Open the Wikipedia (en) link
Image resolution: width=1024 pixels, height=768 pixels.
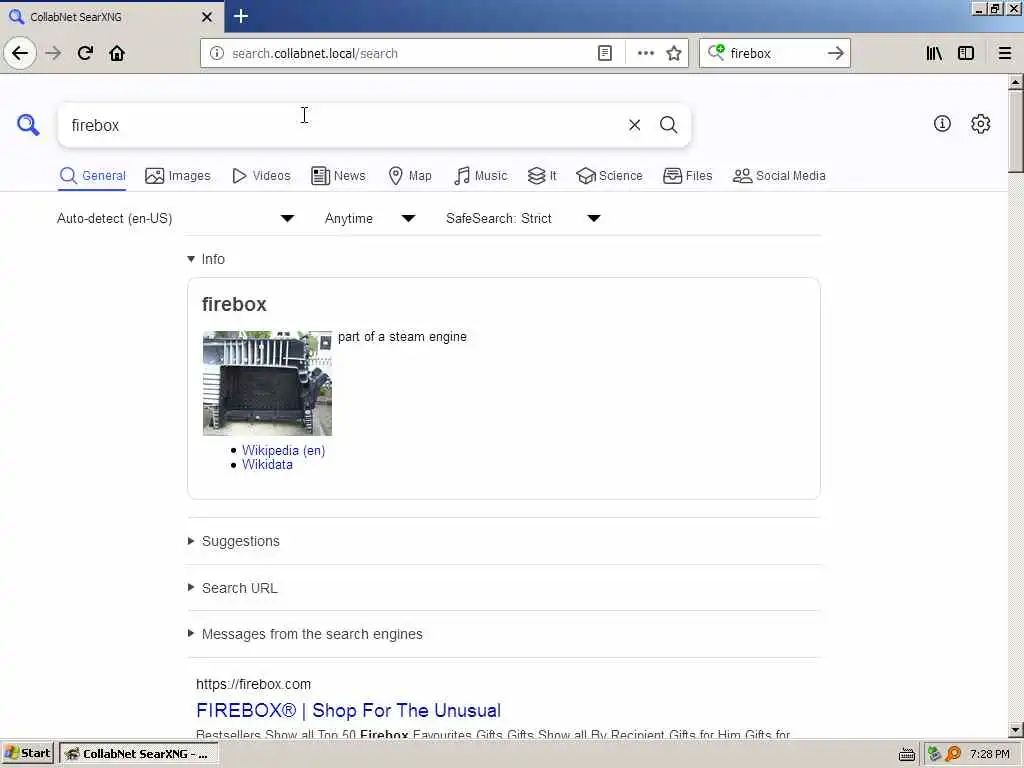point(283,450)
